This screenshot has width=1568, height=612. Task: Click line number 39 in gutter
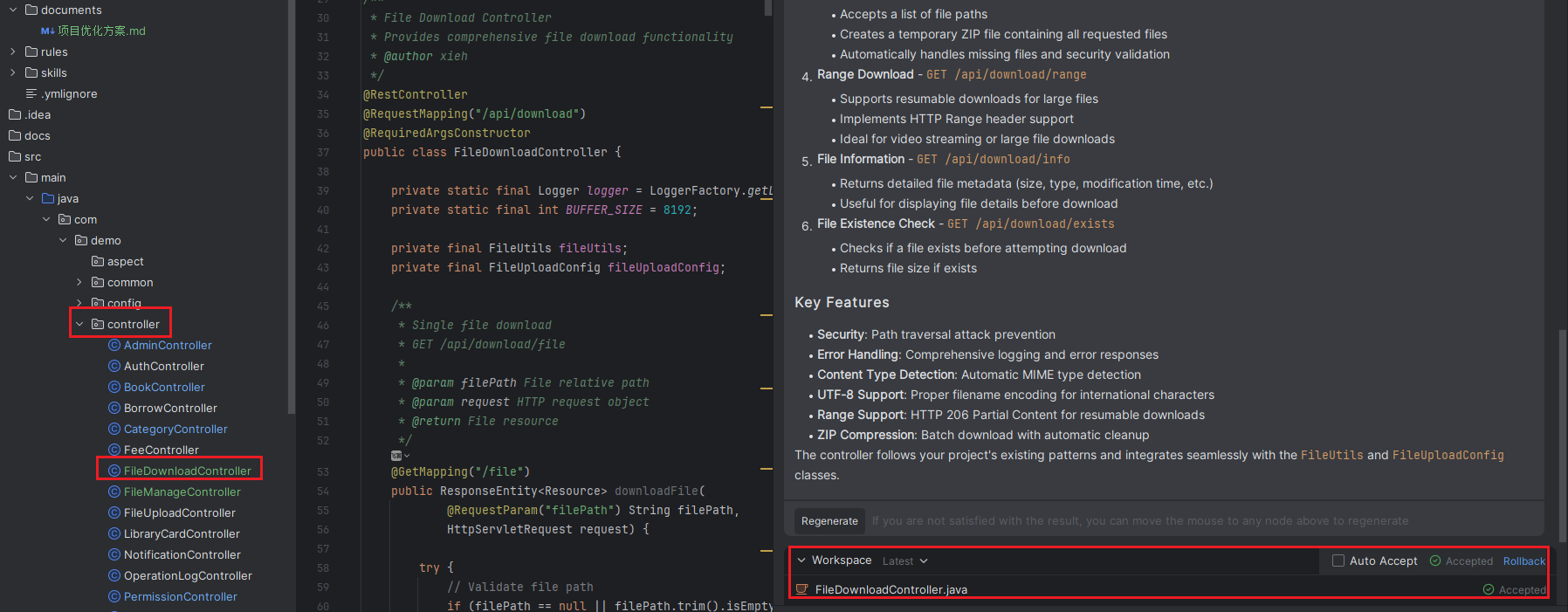323,190
